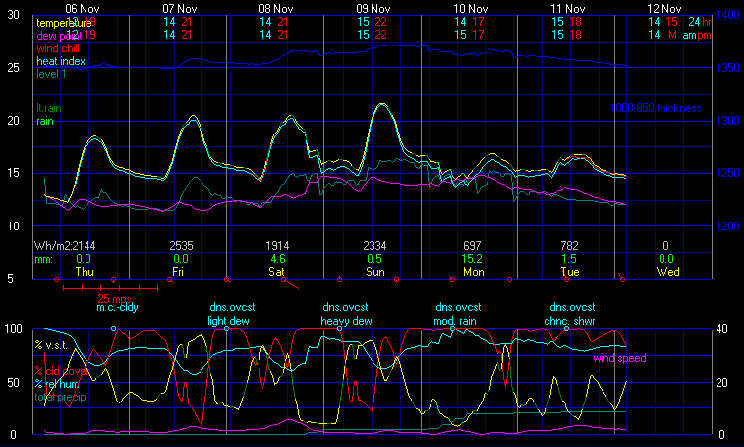Click the 'heavy dew' forecast label
Image resolution: width=744 pixels, height=447 pixels.
[346, 321]
